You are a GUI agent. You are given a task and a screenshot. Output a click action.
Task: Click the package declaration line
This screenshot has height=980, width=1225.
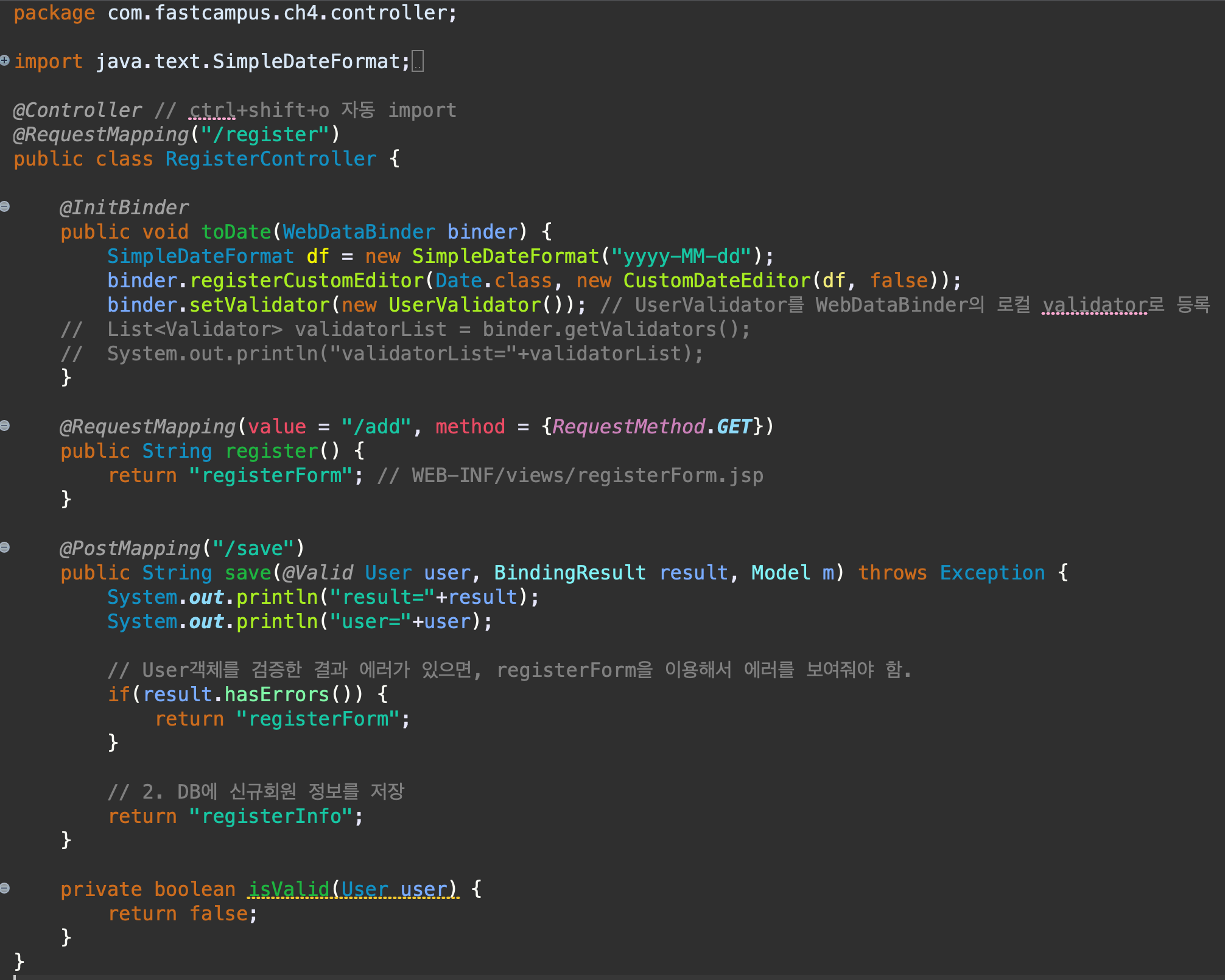click(x=235, y=13)
